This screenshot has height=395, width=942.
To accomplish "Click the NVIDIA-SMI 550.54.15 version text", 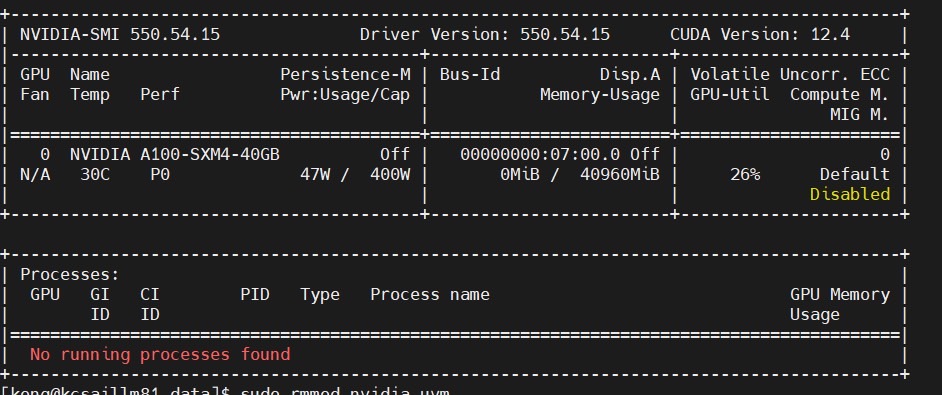I will click(x=120, y=34).
